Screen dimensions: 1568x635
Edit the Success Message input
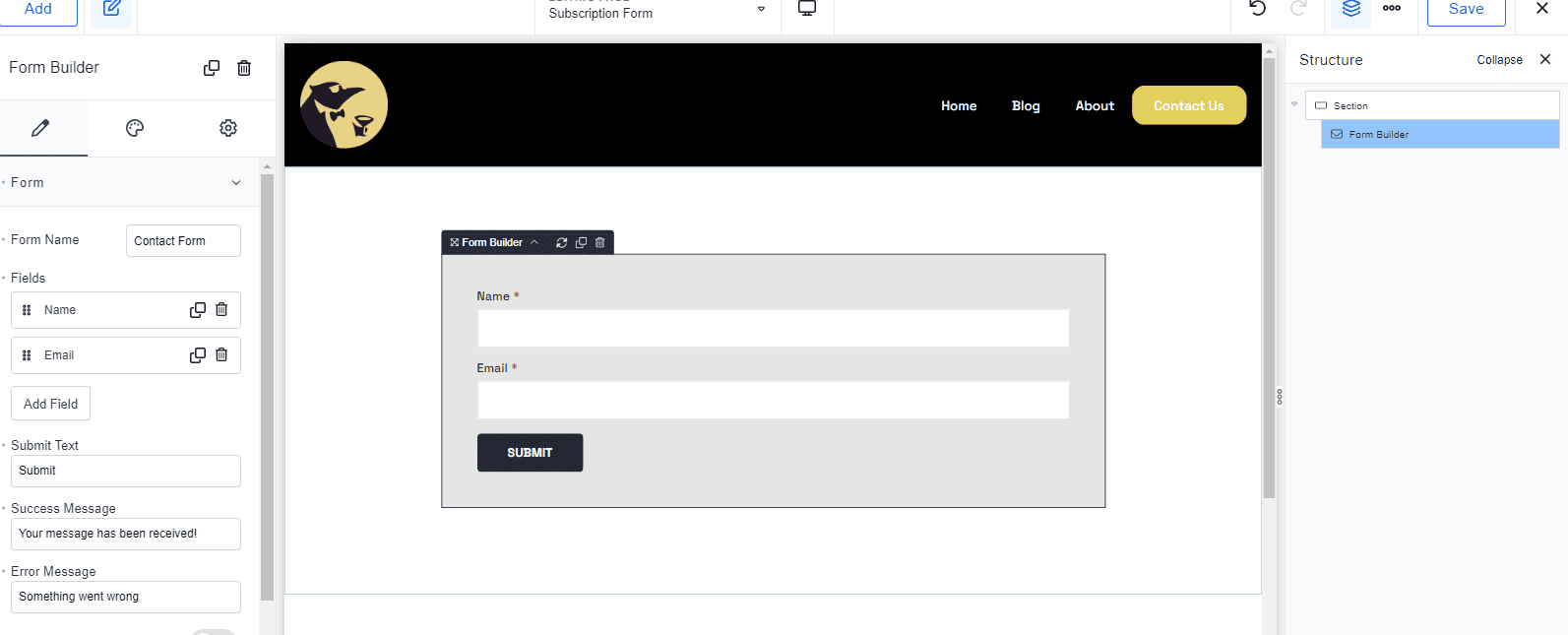coord(126,534)
